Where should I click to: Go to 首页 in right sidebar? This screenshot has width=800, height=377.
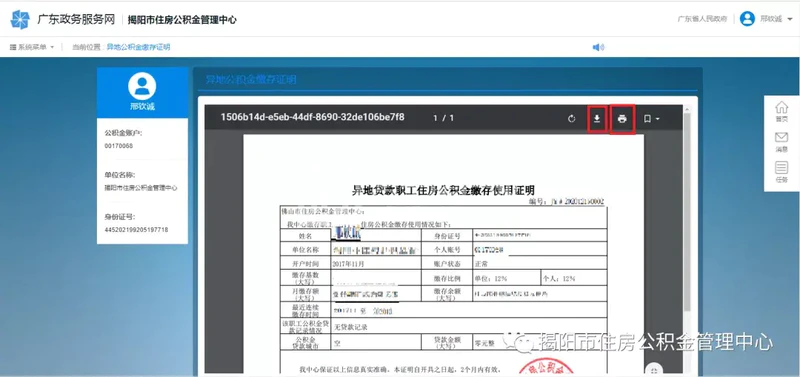pyautogui.click(x=781, y=112)
